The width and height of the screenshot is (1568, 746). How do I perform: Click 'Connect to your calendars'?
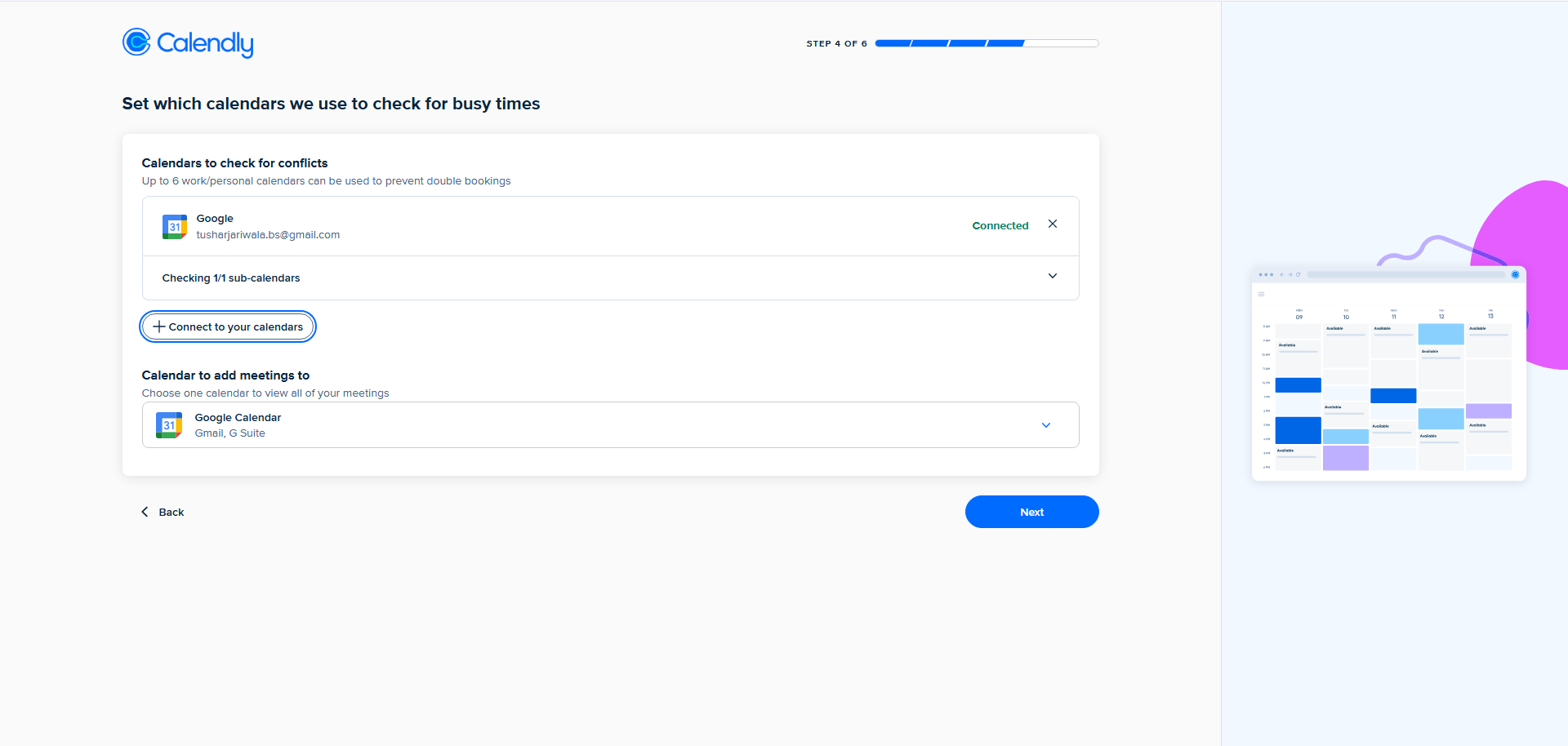point(227,326)
